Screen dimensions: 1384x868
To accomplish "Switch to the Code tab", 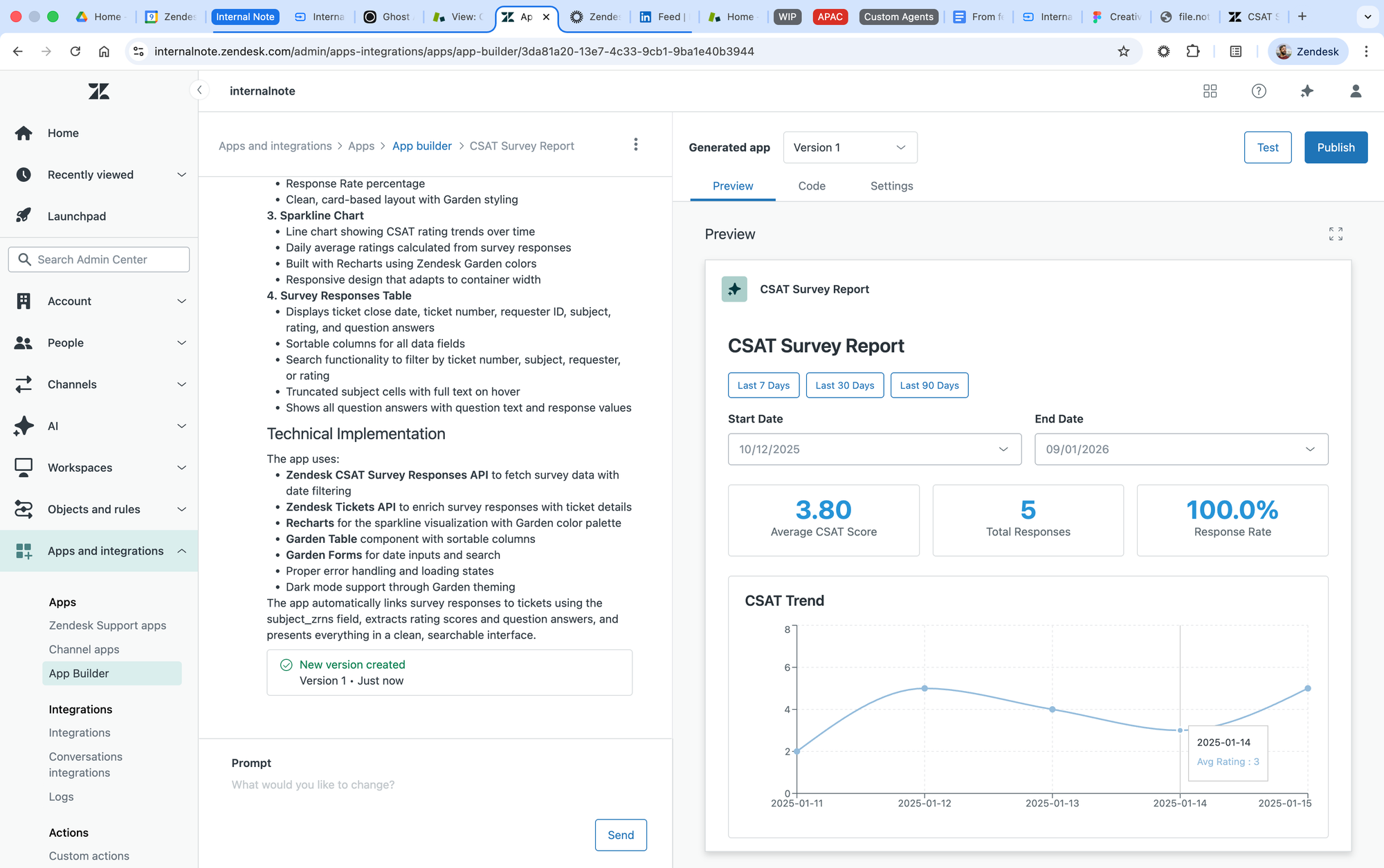I will 811,186.
